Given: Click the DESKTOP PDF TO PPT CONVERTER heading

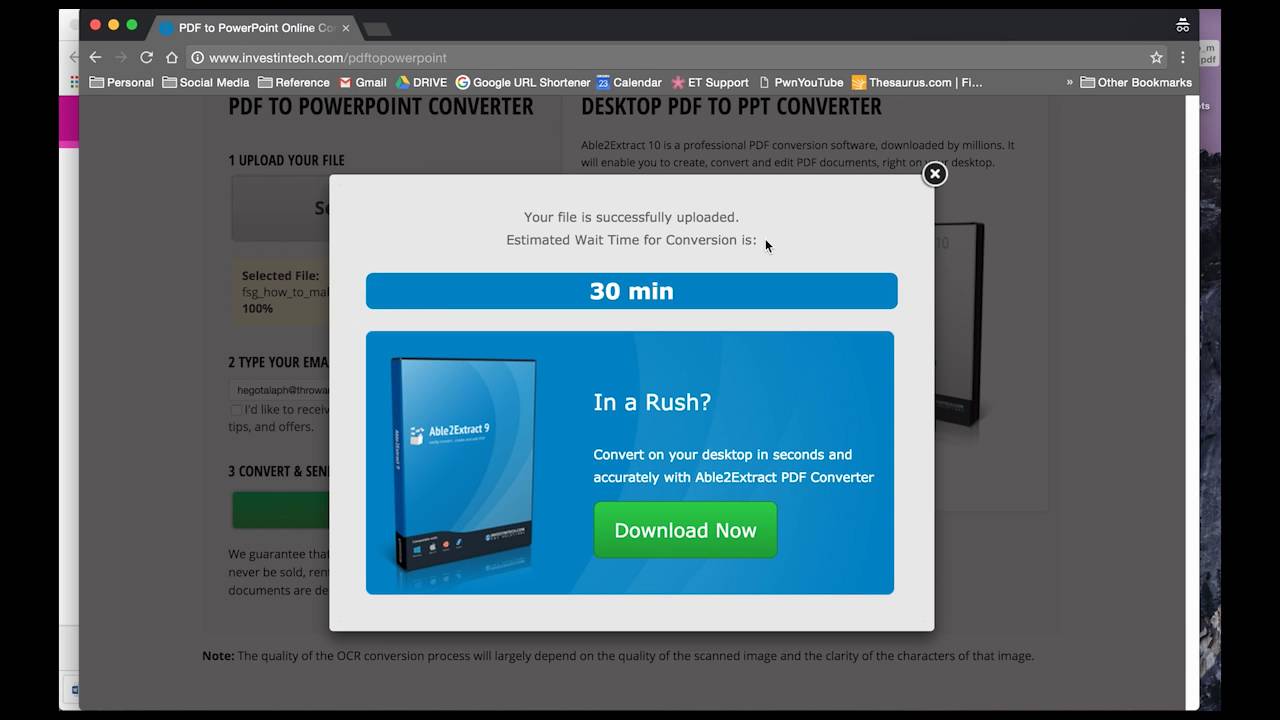Looking at the screenshot, I should click(731, 106).
